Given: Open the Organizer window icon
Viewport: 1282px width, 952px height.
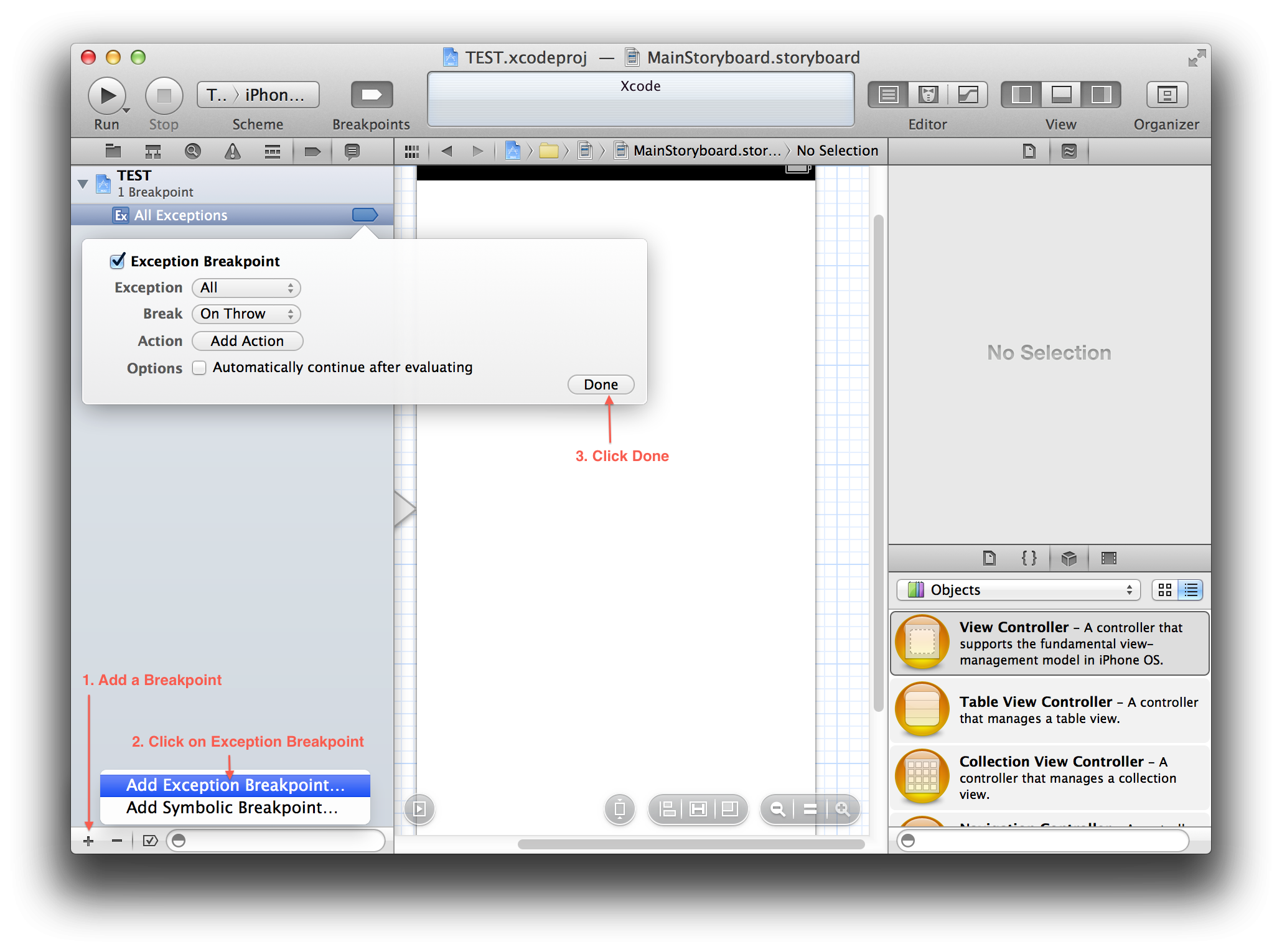Looking at the screenshot, I should 1166,95.
